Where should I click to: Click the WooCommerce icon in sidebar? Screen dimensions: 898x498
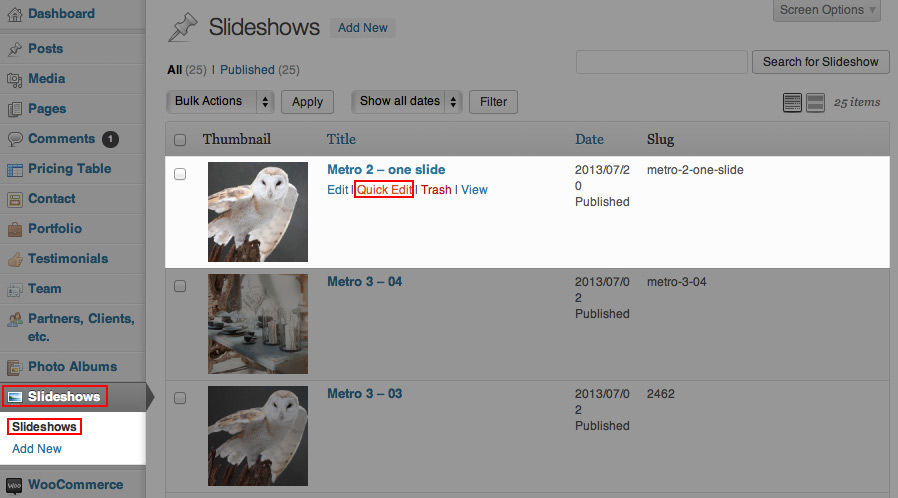14,485
